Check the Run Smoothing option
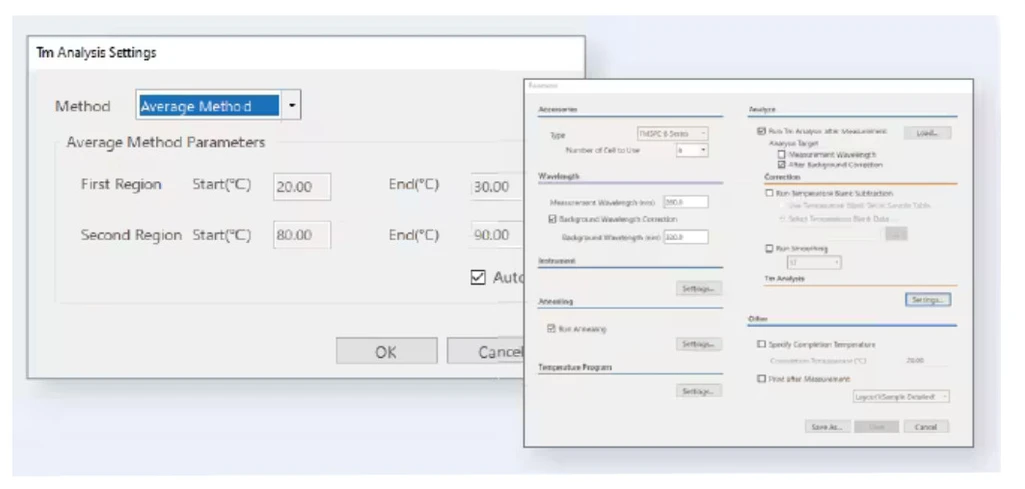The image size is (1025, 489). point(768,248)
